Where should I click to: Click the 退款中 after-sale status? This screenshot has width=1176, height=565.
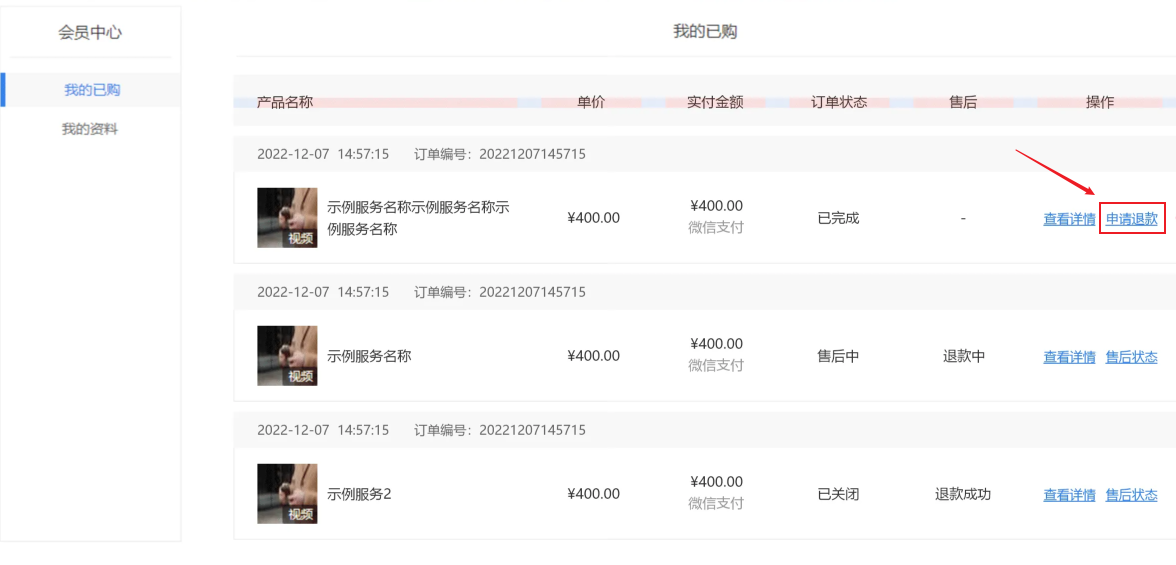pos(964,356)
